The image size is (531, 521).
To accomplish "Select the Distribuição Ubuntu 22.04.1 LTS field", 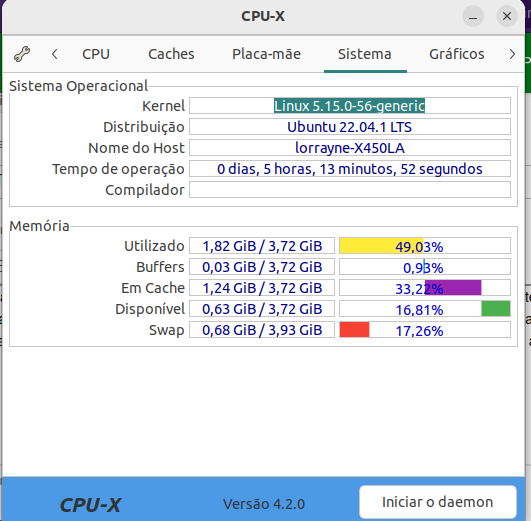I will (x=350, y=127).
